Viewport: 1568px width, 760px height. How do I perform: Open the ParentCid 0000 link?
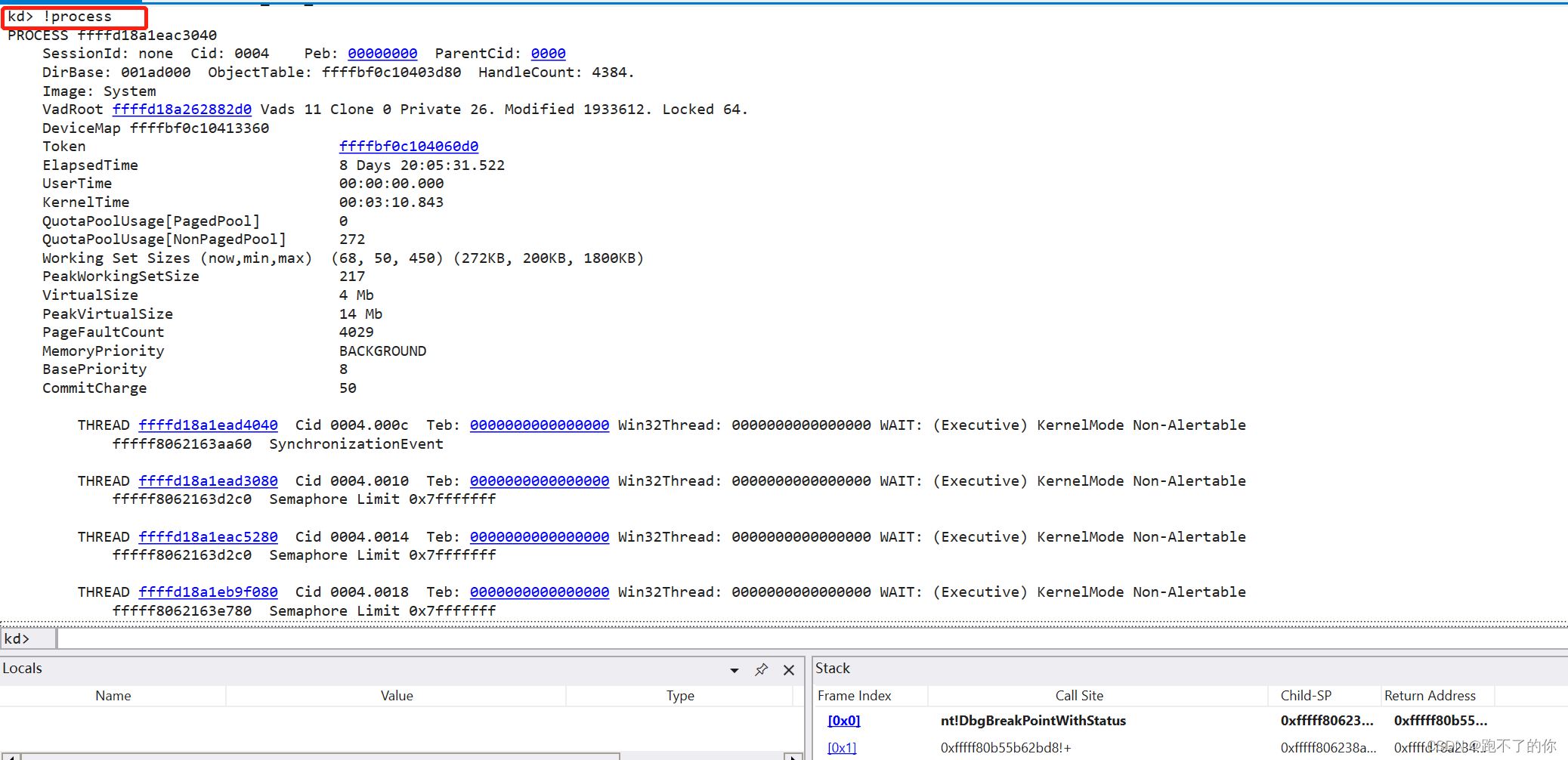click(548, 54)
